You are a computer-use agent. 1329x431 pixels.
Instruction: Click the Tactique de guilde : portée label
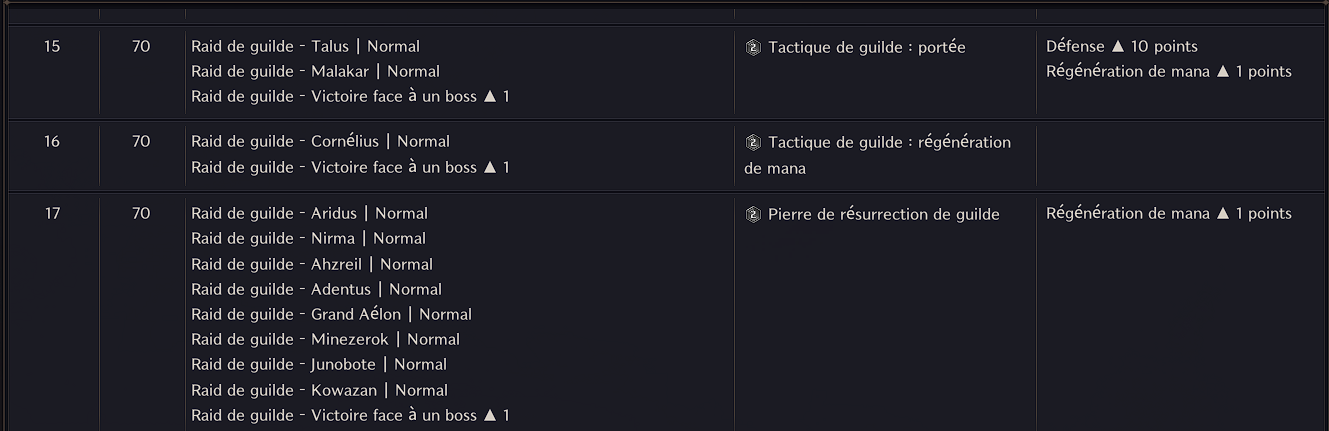pyautogui.click(x=866, y=47)
